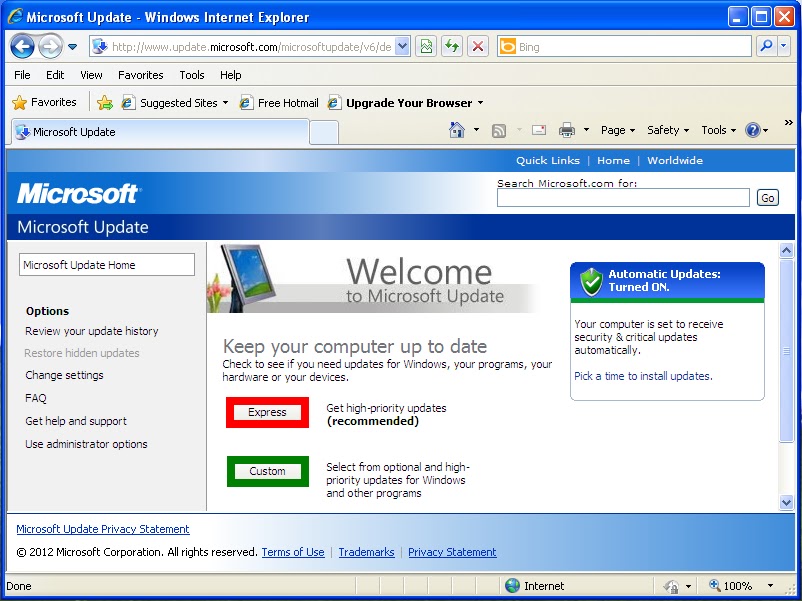
Task: Click the Compatibility View icon
Action: (x=426, y=47)
